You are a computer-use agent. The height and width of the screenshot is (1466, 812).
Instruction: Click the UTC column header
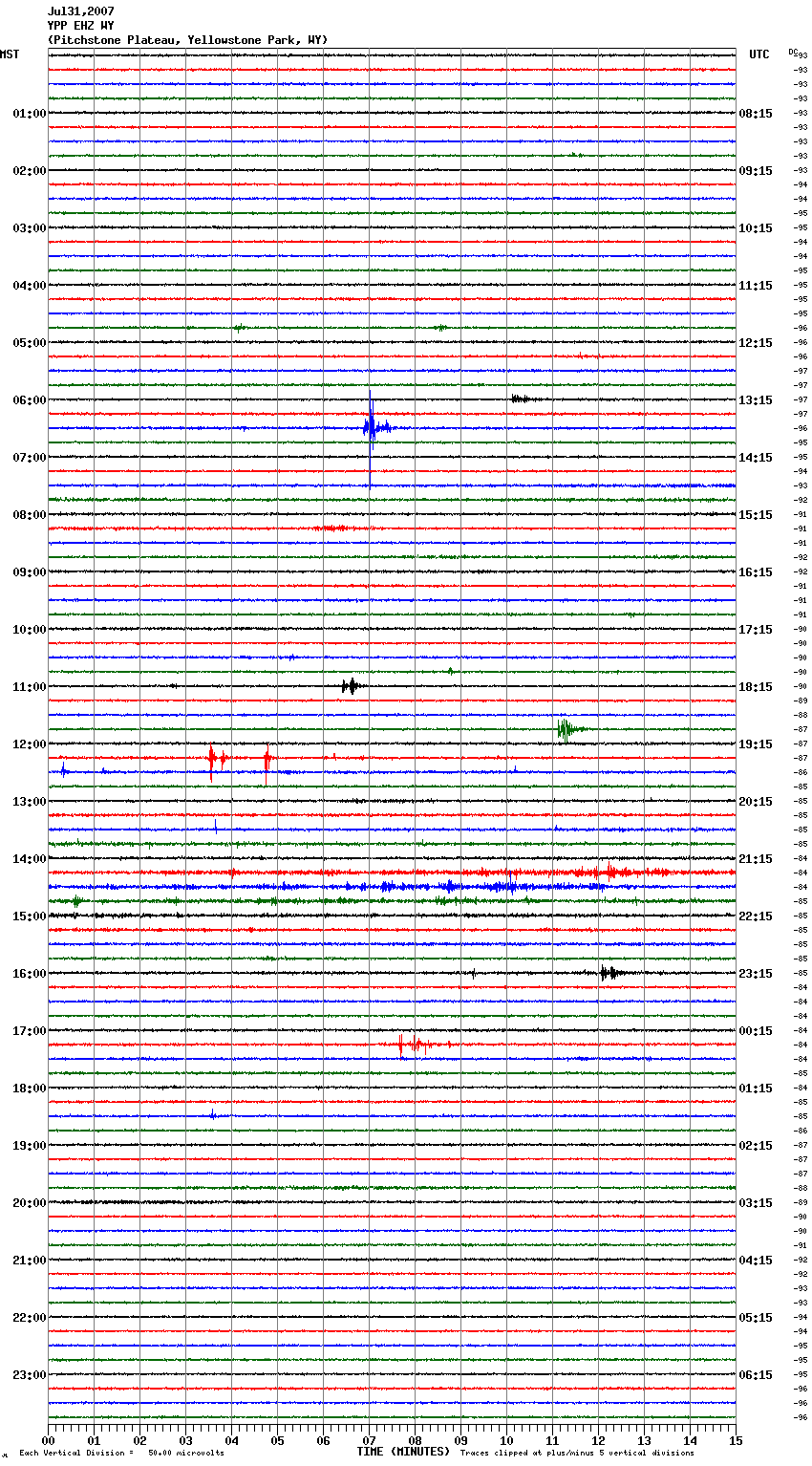tap(759, 54)
